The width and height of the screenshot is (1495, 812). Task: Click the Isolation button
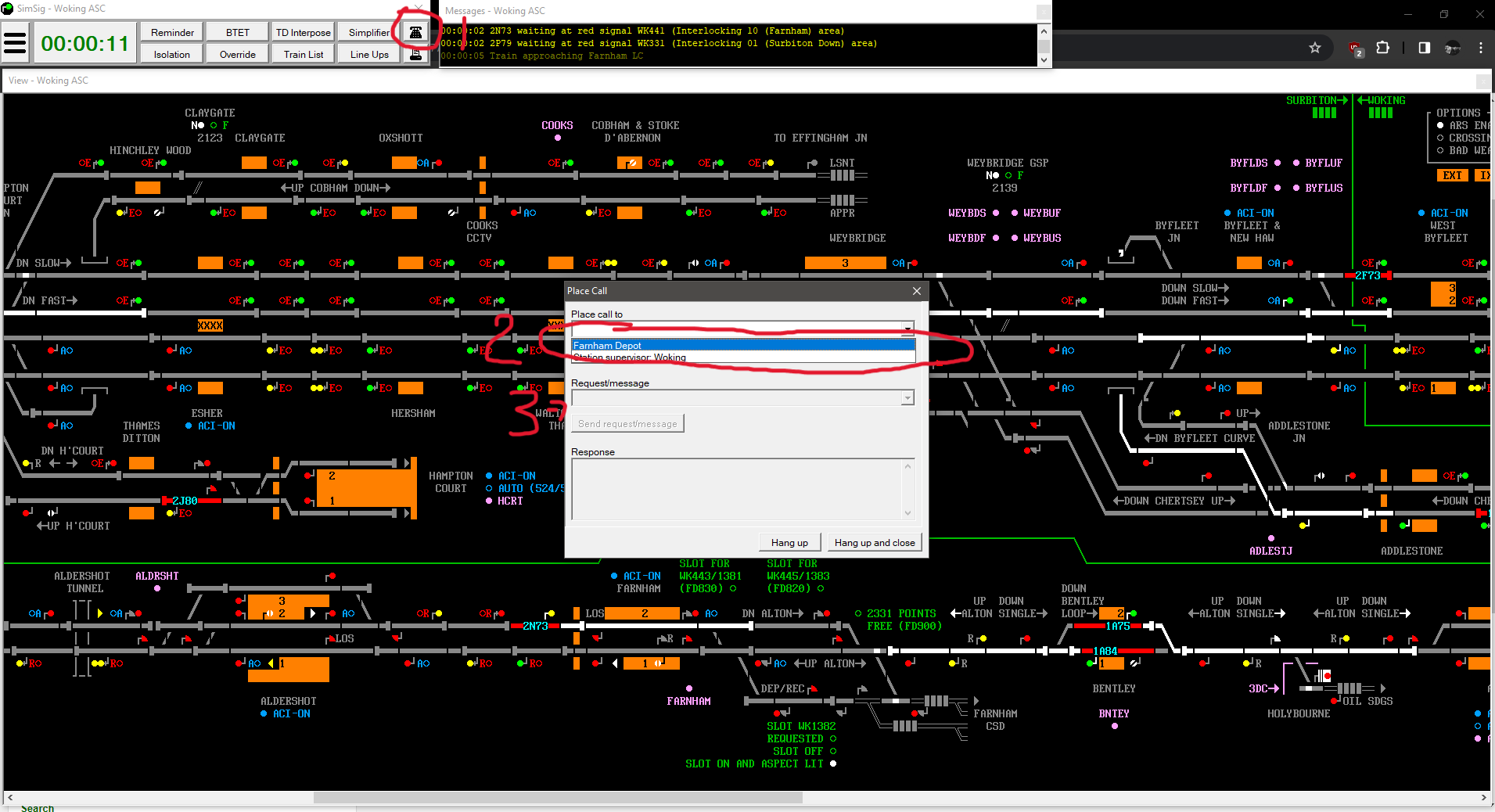coord(172,54)
